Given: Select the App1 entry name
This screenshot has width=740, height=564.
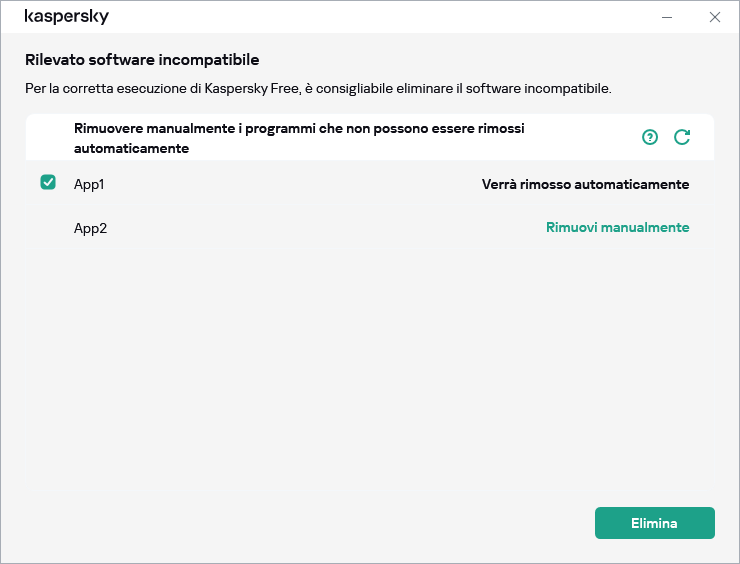Looking at the screenshot, I should [89, 185].
